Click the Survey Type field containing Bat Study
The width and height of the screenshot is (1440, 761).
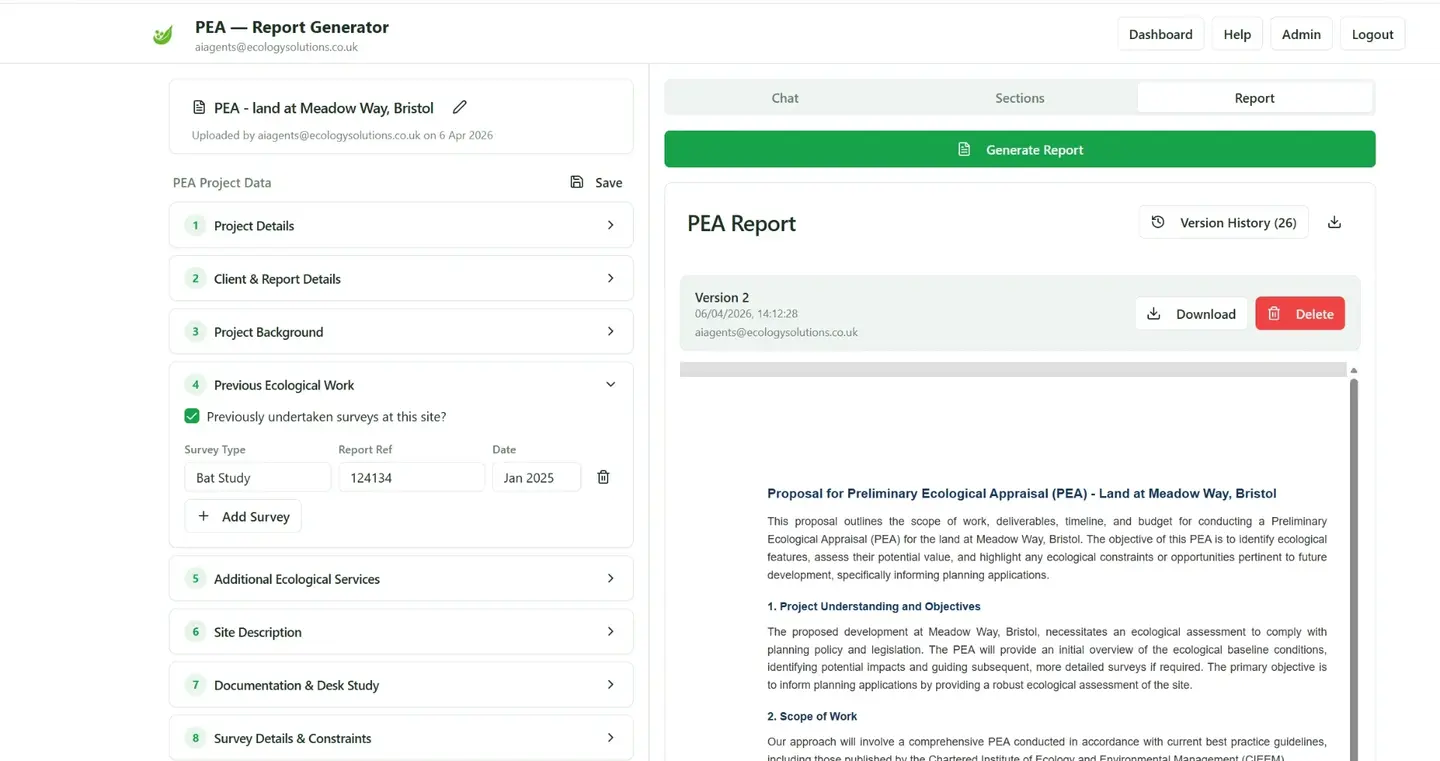point(258,477)
